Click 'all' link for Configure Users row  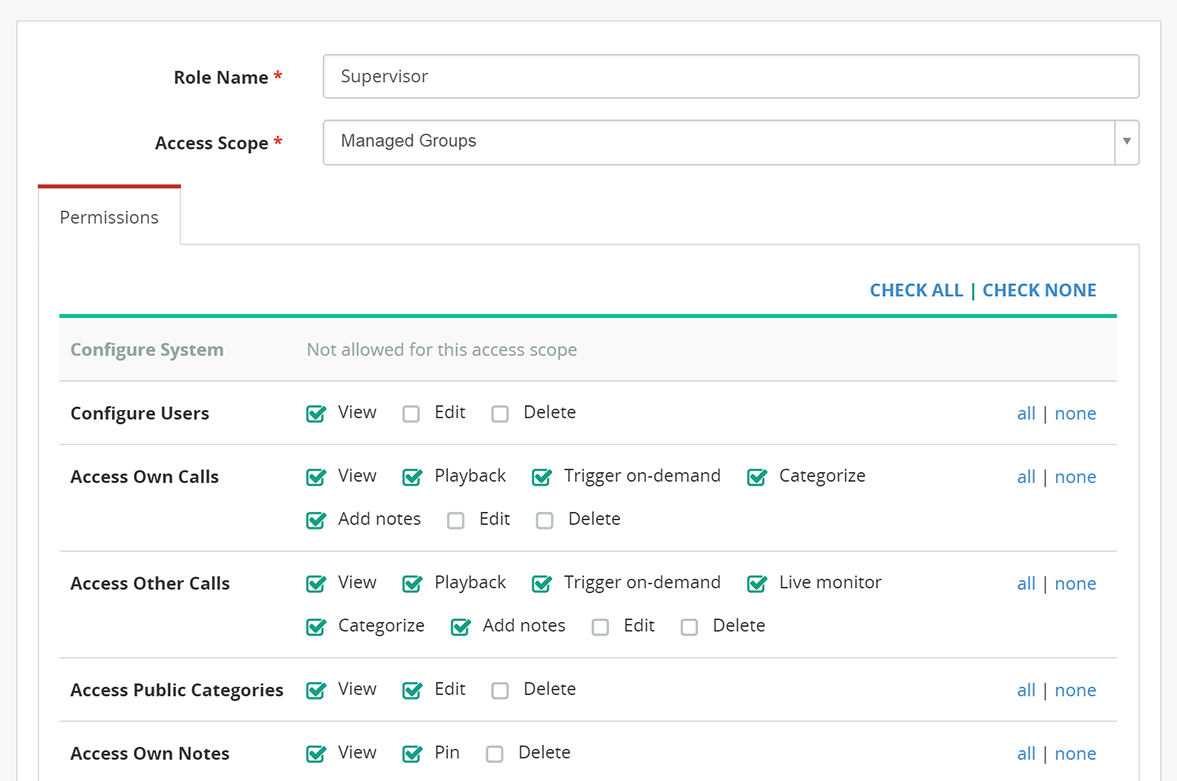1026,414
